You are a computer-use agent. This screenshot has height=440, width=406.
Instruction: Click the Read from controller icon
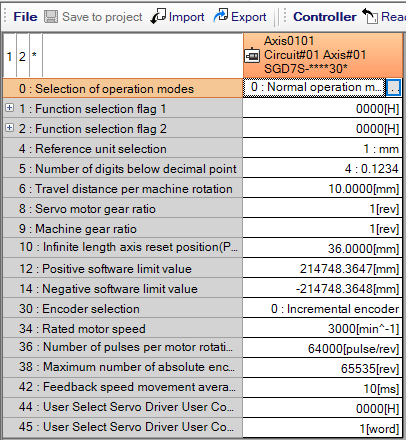pyautogui.click(x=370, y=16)
